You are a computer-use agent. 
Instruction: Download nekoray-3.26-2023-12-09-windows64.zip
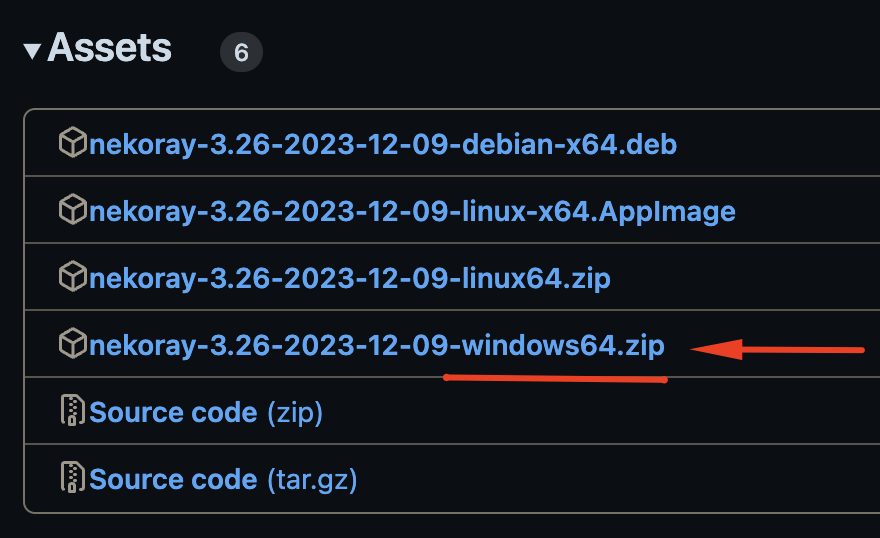point(377,345)
